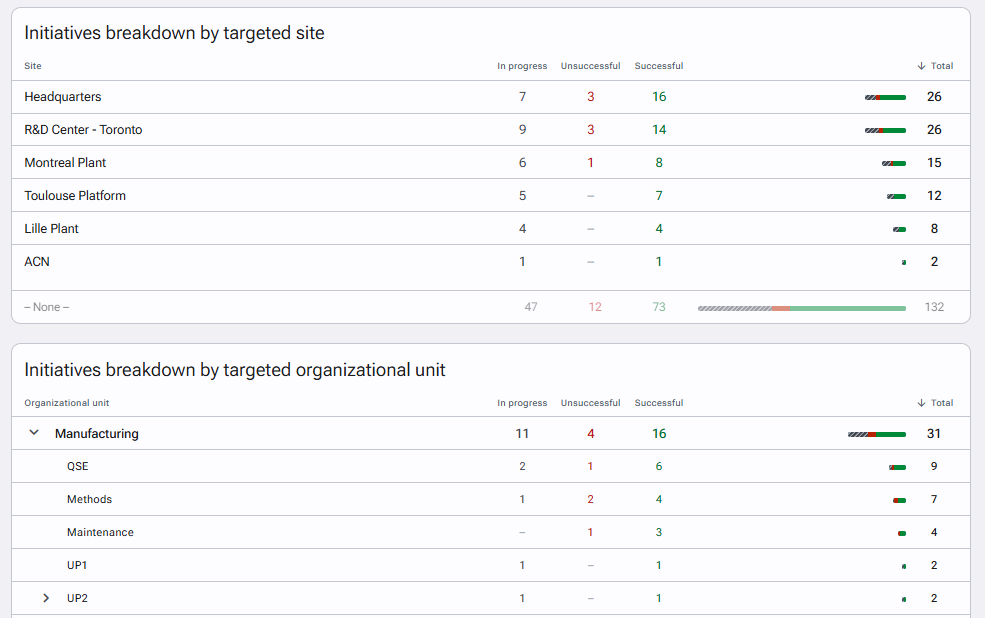Sort site table by Total column

pos(935,66)
